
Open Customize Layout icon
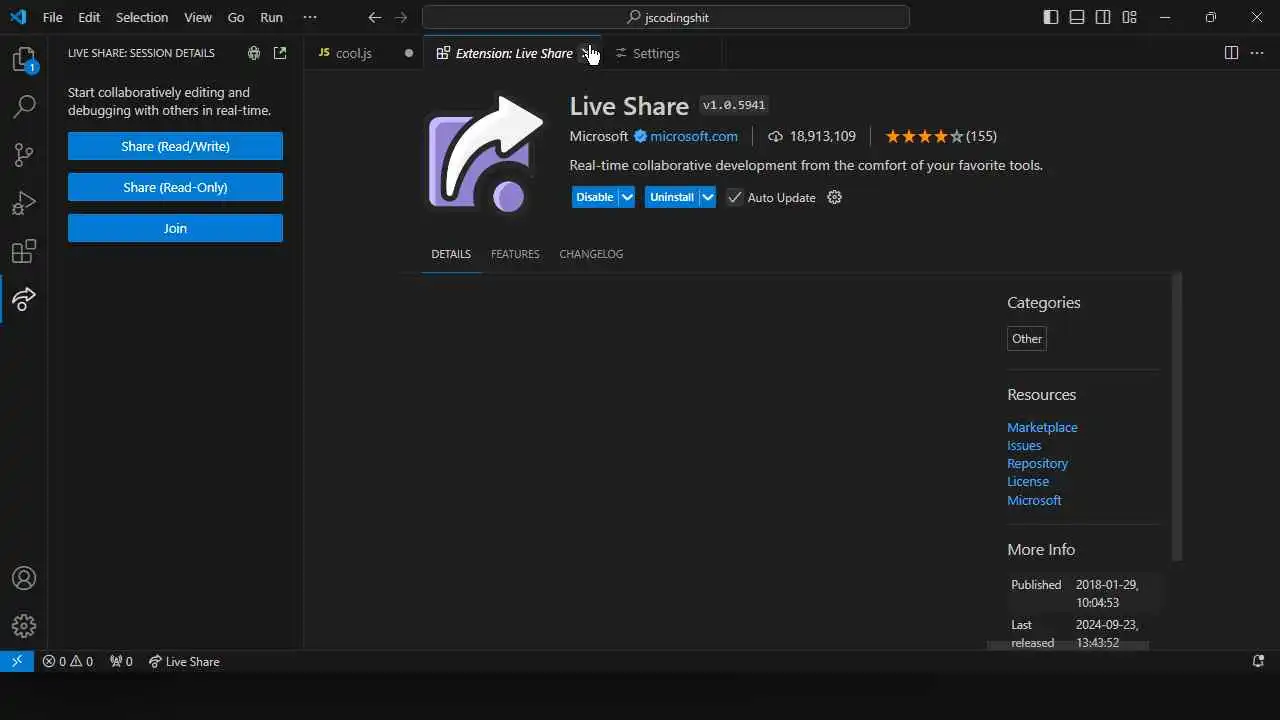point(1129,17)
